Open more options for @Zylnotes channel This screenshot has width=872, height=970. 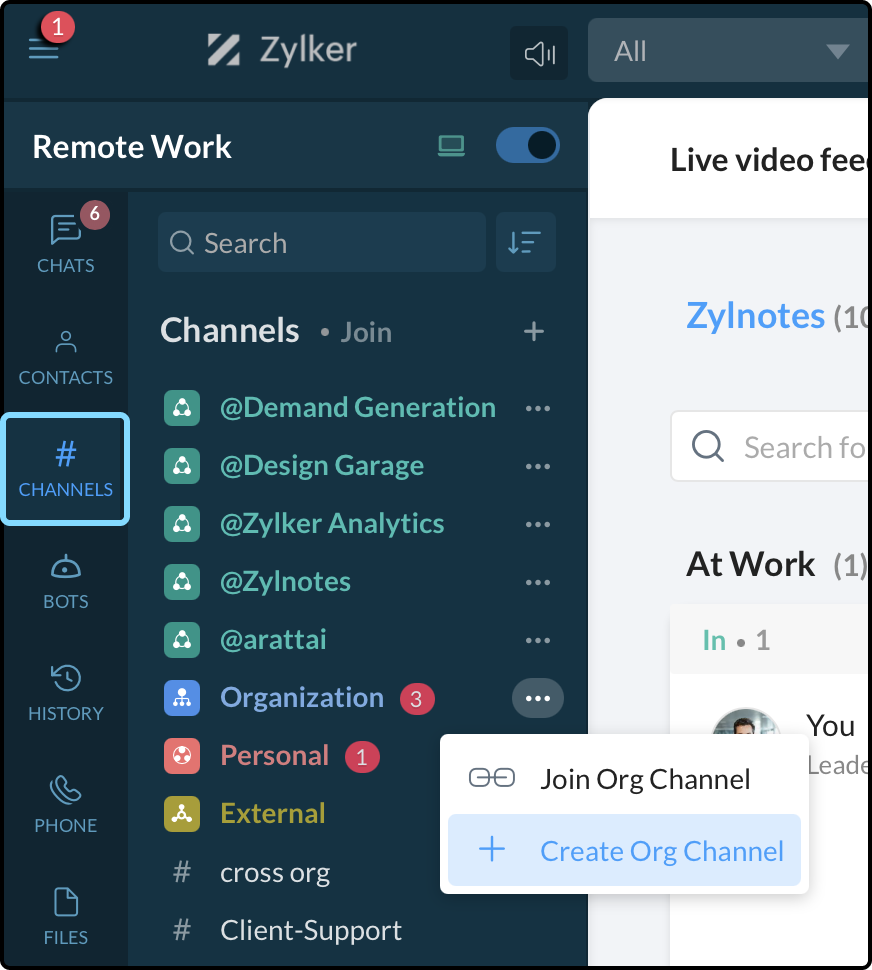[x=537, y=583]
